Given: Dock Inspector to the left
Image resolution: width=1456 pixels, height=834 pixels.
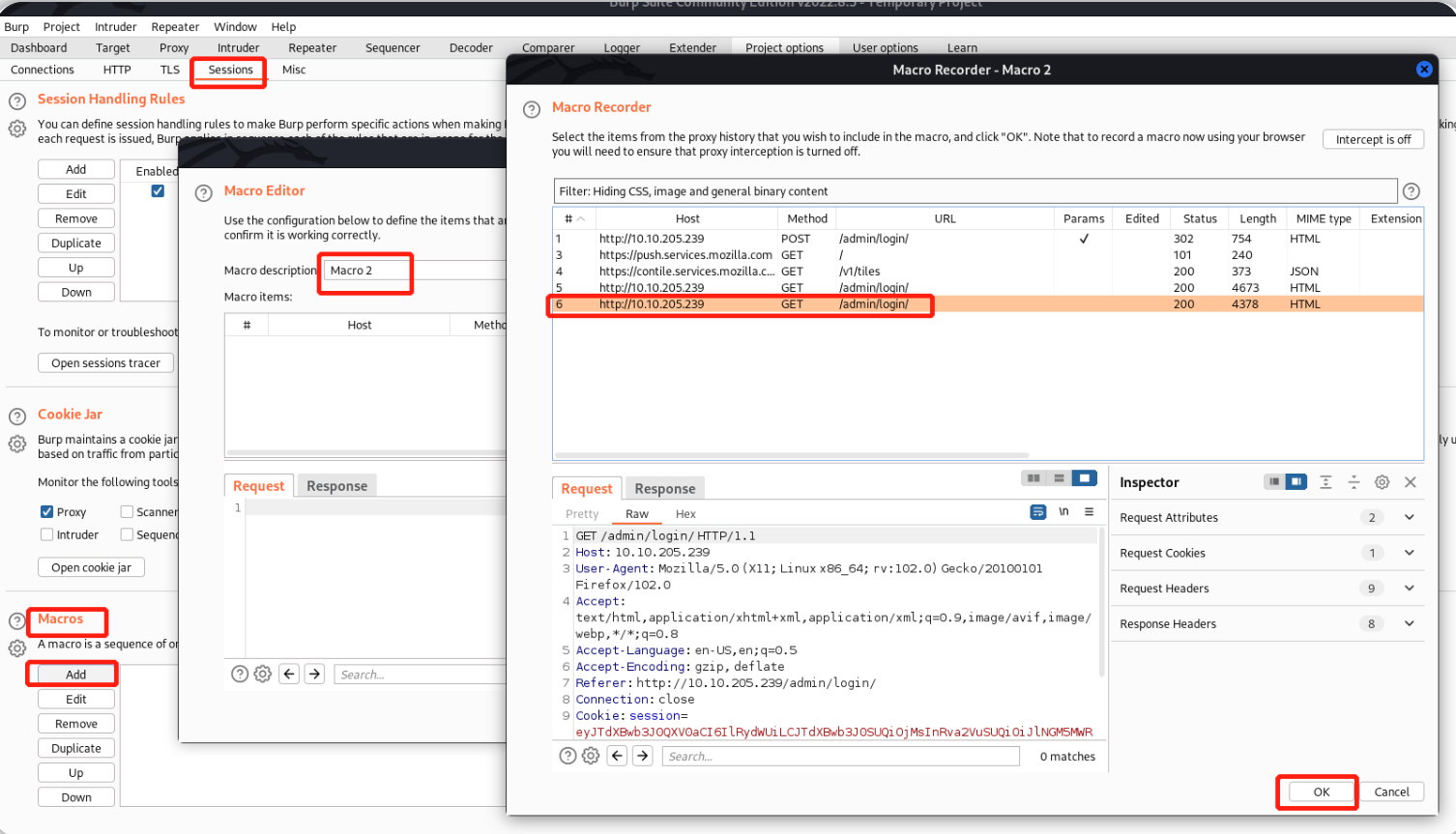Looking at the screenshot, I should [x=1274, y=482].
